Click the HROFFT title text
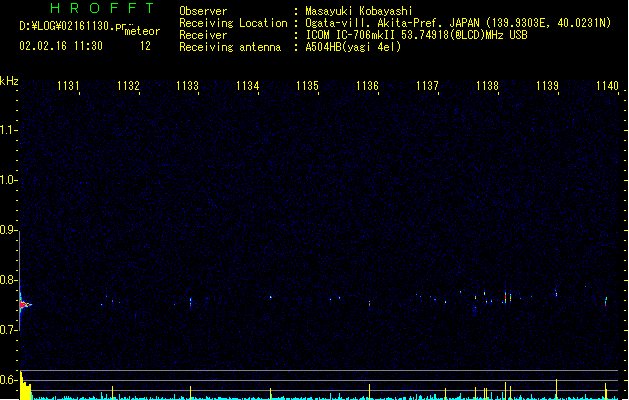629x400 pixels. pyautogui.click(x=102, y=8)
